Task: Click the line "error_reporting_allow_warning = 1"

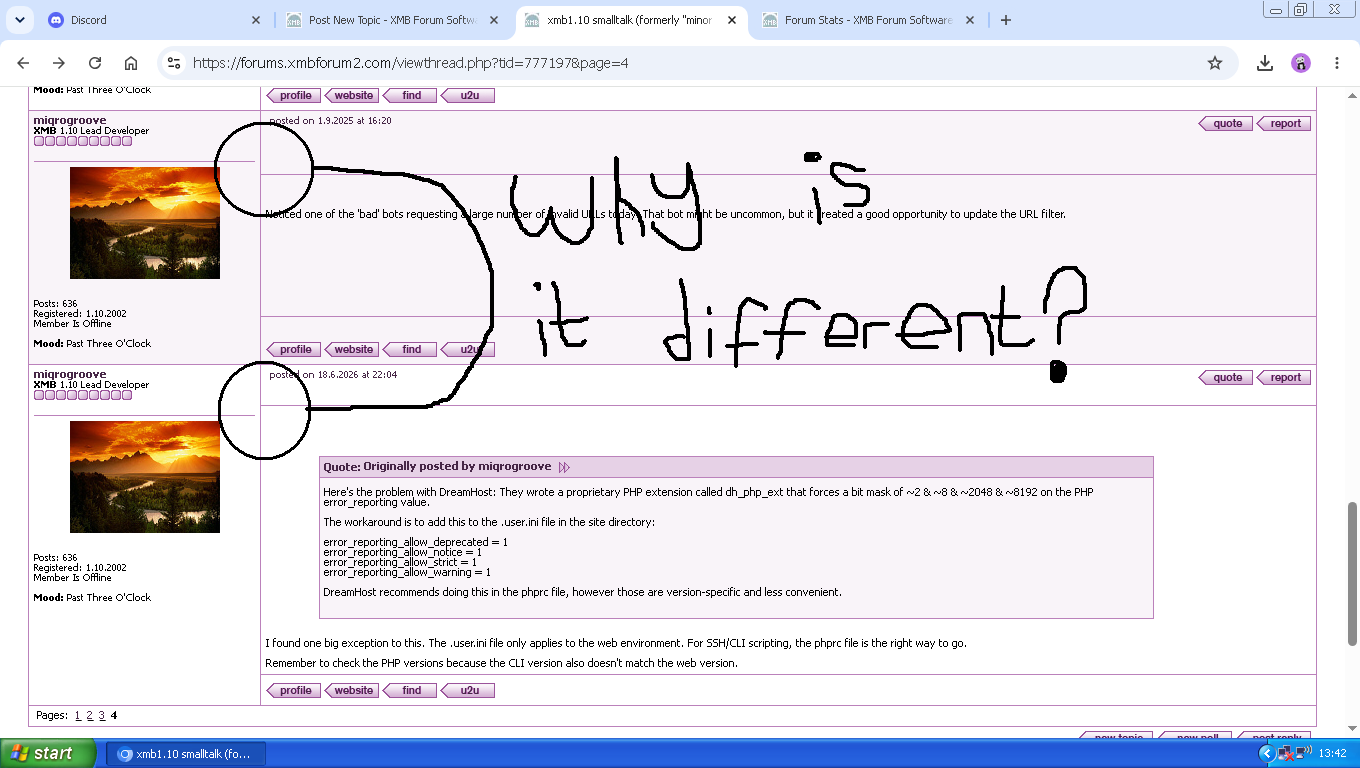Action: coord(407,572)
